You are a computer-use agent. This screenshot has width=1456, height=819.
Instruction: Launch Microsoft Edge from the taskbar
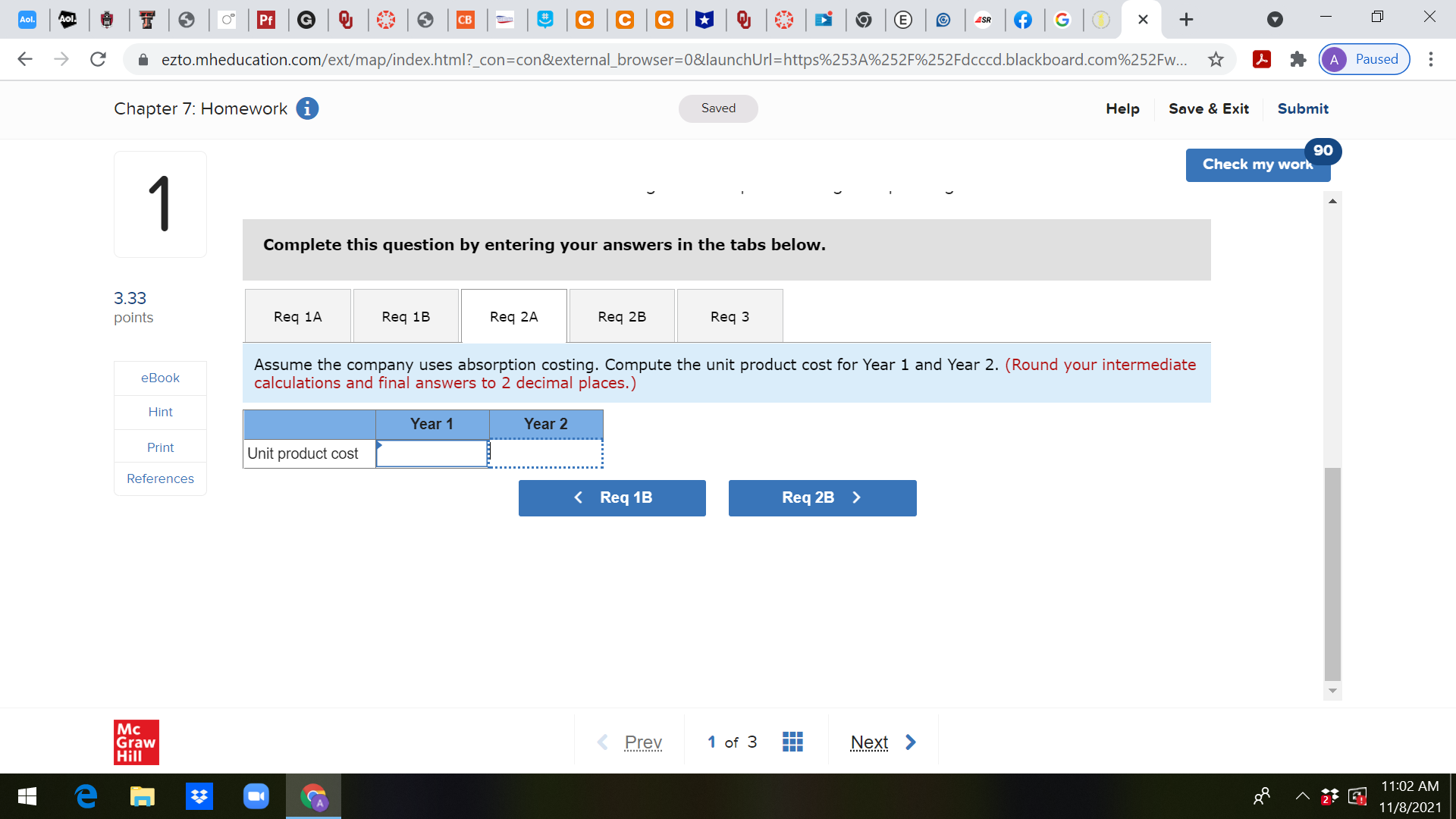85,796
